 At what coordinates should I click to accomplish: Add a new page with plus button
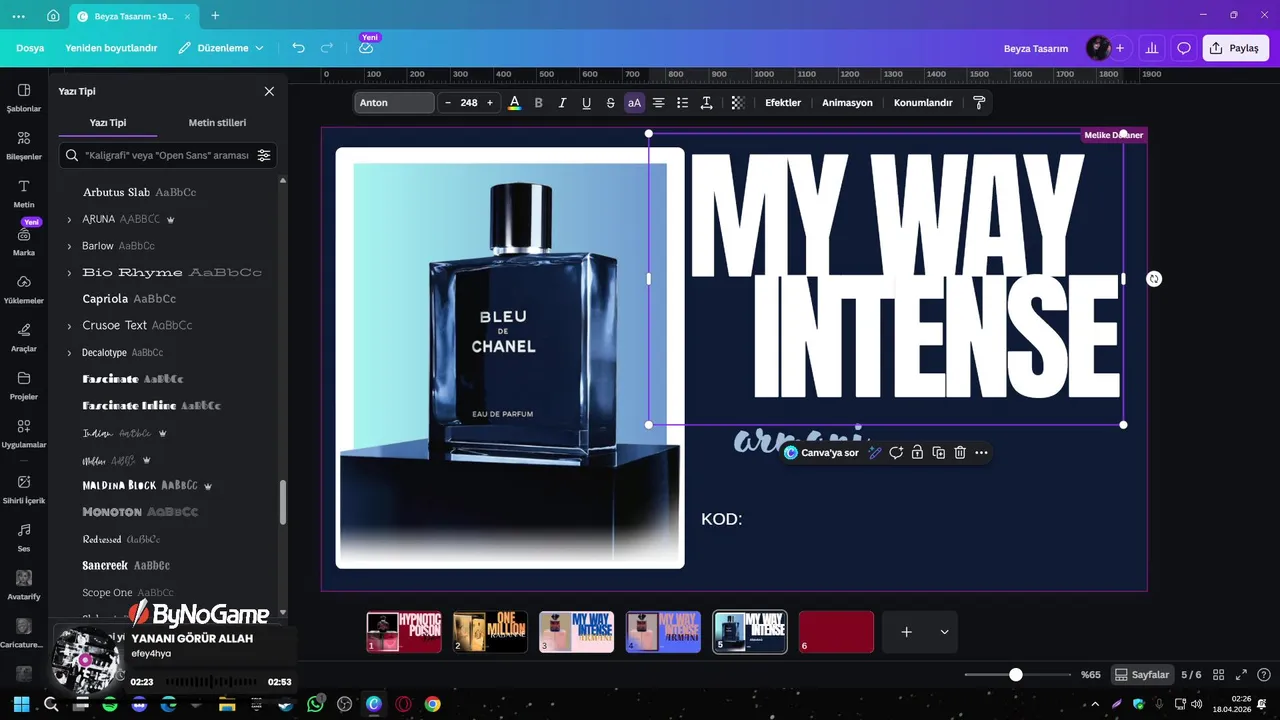(x=906, y=632)
